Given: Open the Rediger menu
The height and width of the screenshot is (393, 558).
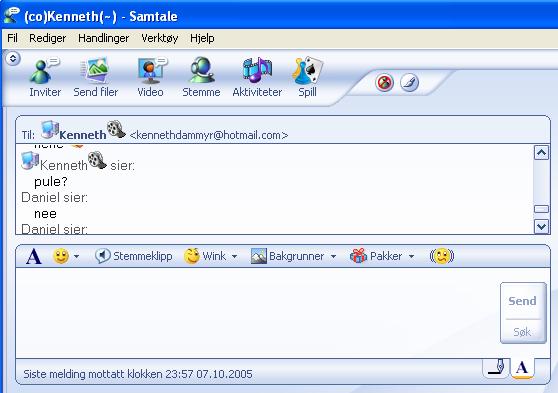Looking at the screenshot, I should 47,38.
